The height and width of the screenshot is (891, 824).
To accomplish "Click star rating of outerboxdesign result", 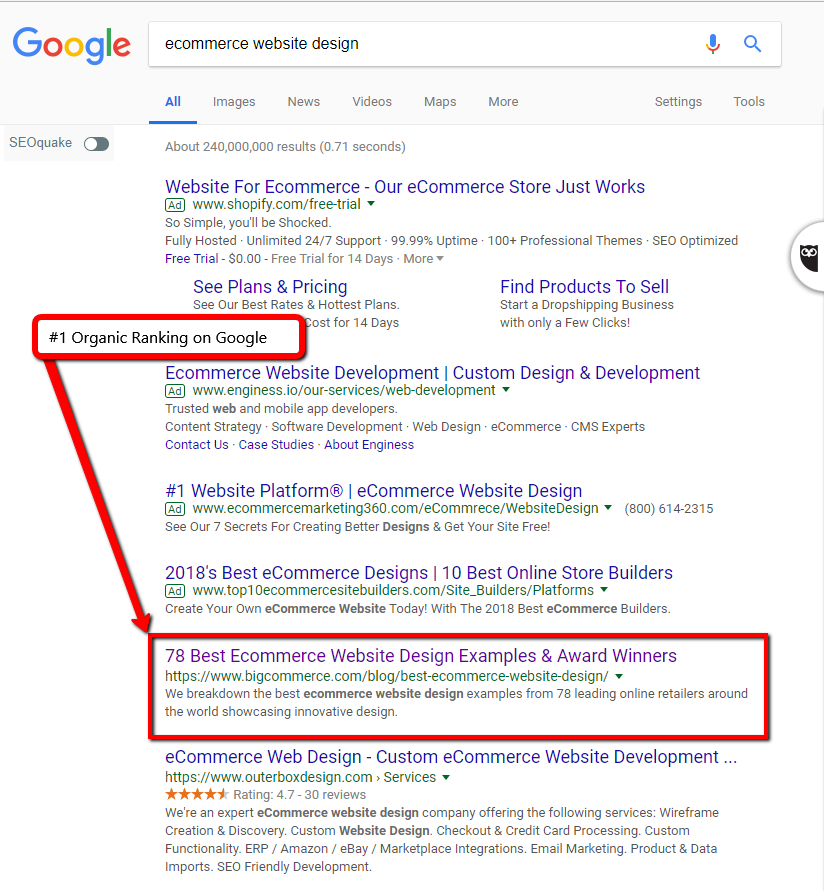I will (197, 794).
